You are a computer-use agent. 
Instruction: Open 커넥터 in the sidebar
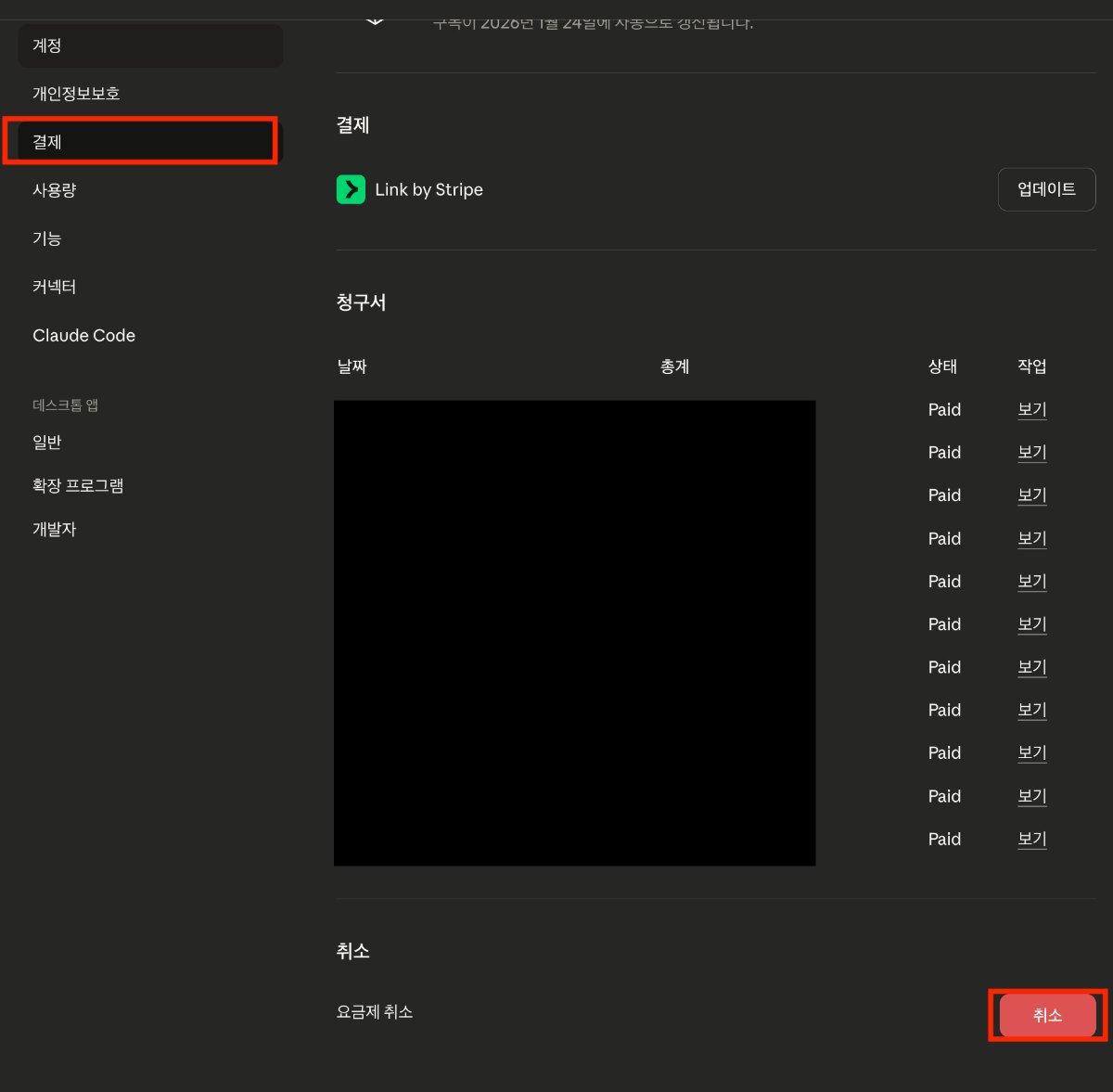55,287
